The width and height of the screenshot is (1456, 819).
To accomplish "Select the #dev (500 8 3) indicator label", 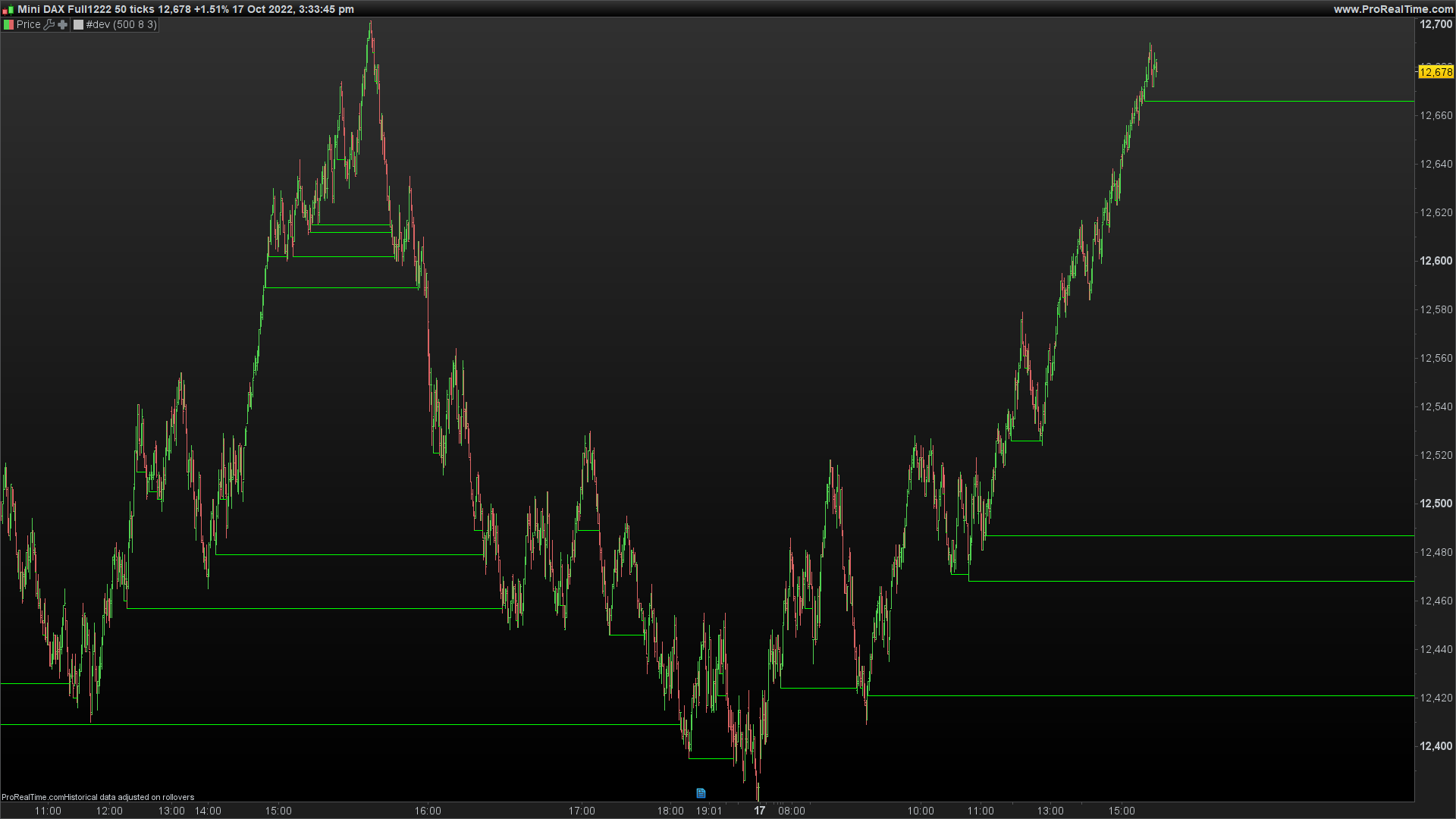I will coord(121,24).
